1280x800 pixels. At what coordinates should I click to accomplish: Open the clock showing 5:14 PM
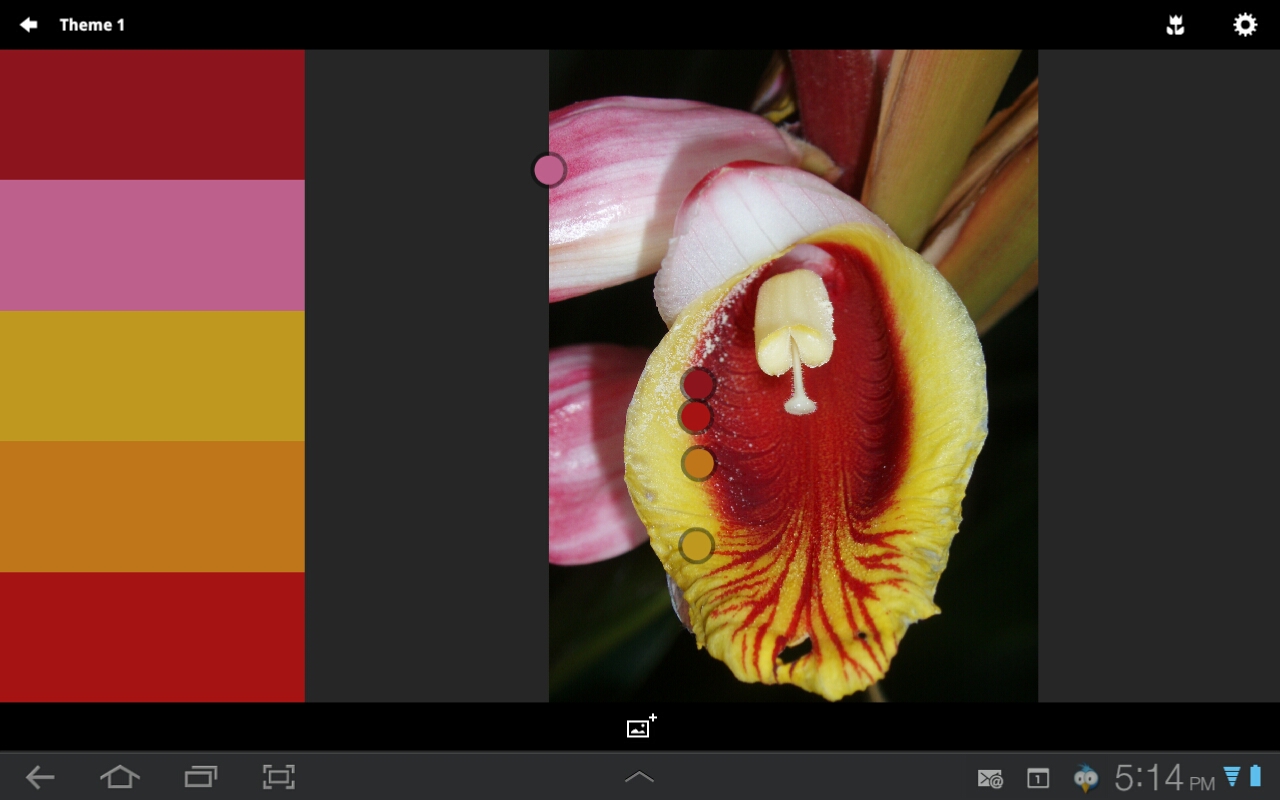tap(1164, 778)
